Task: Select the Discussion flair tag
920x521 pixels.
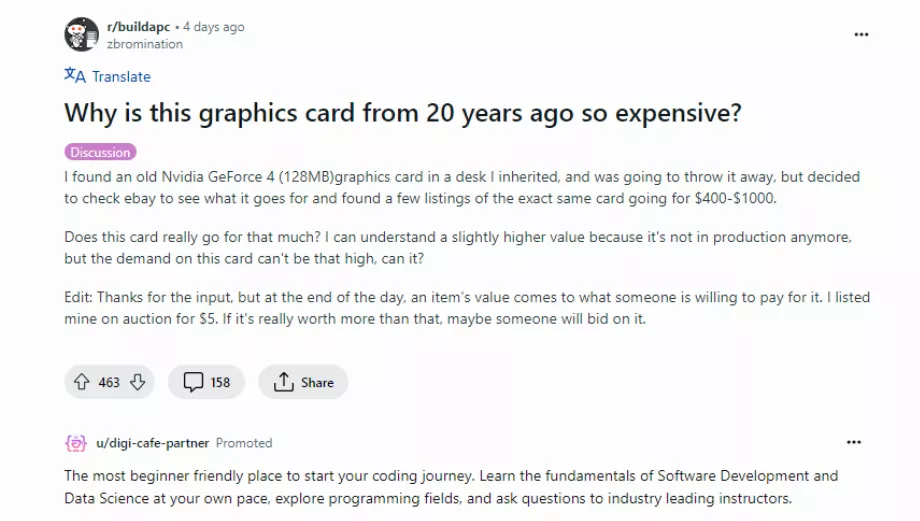Action: pos(100,152)
